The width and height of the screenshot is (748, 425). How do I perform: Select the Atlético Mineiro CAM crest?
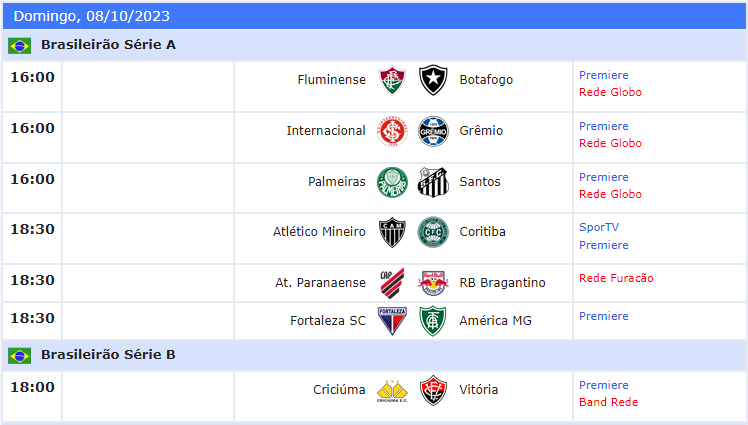pyautogui.click(x=392, y=232)
